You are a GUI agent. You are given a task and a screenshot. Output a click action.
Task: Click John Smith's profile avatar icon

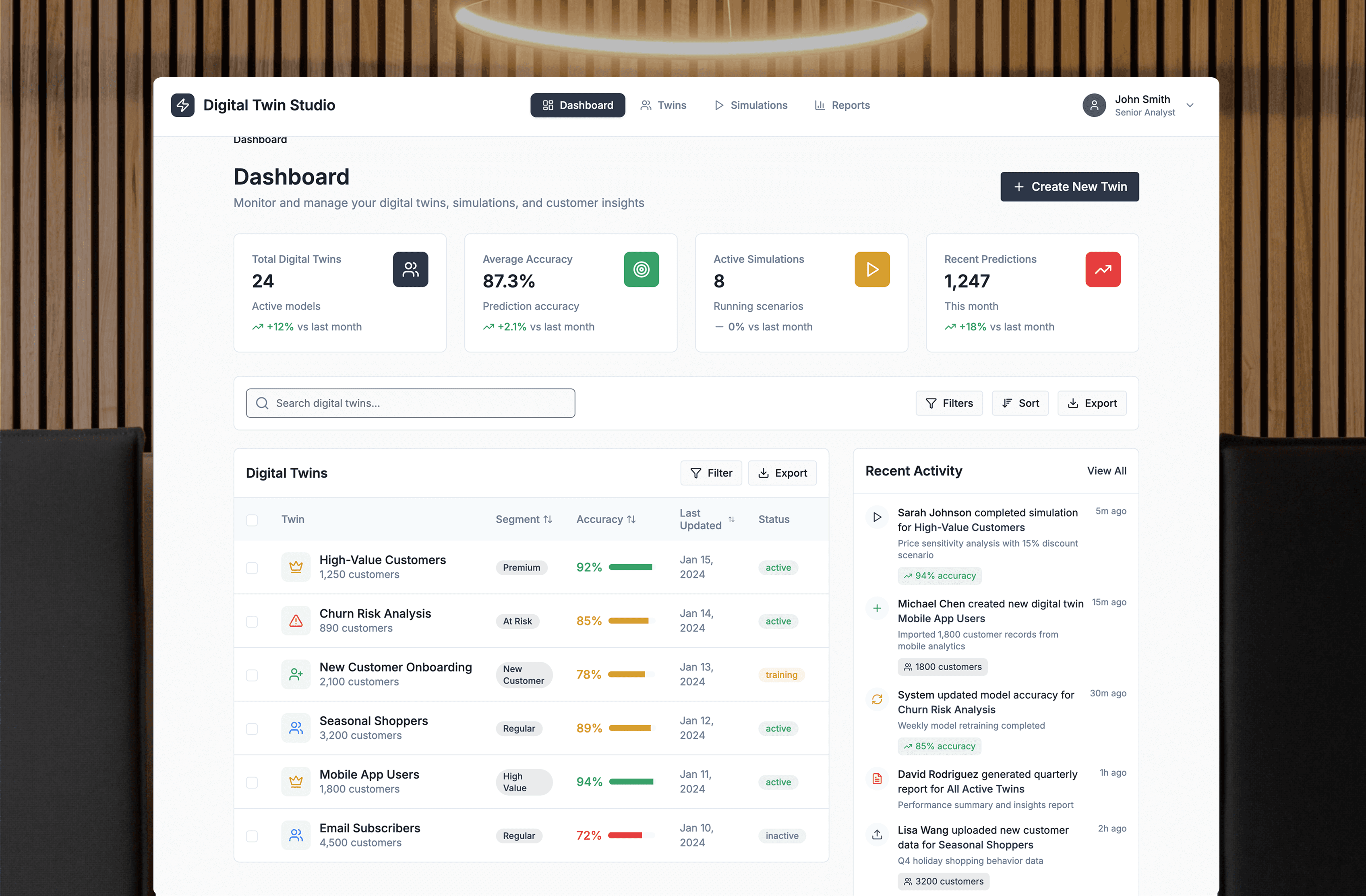point(1094,105)
